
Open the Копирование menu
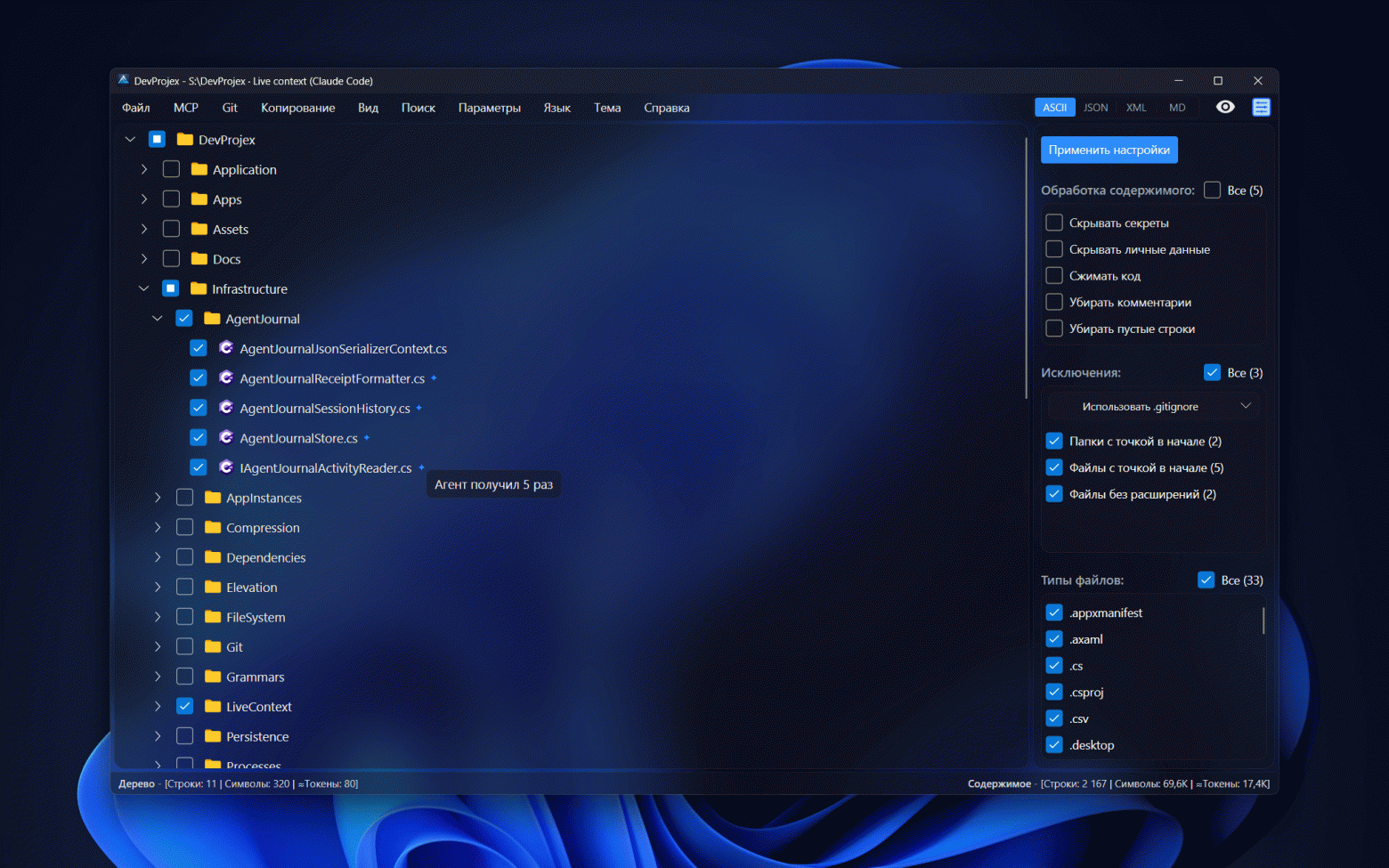coord(298,108)
